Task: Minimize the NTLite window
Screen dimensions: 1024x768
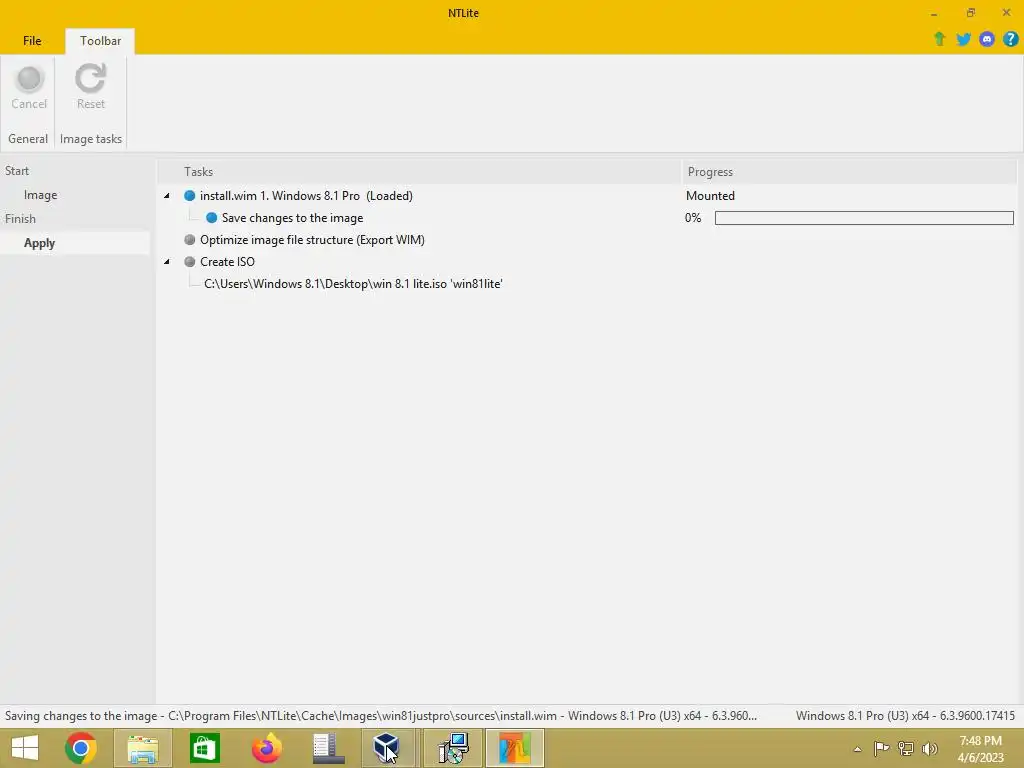Action: (x=934, y=12)
